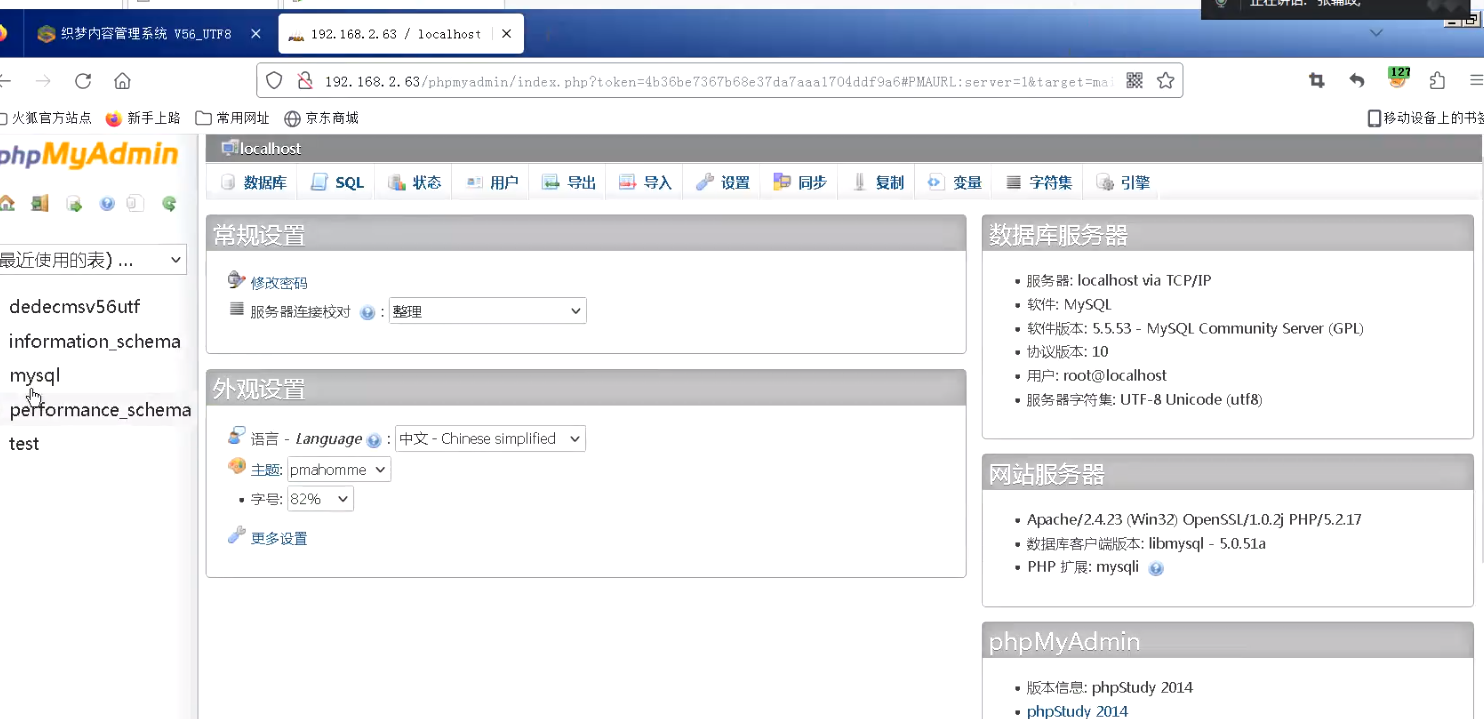The width and height of the screenshot is (1484, 719).
Task: Switch to the 导入 tab
Action: tap(645, 183)
